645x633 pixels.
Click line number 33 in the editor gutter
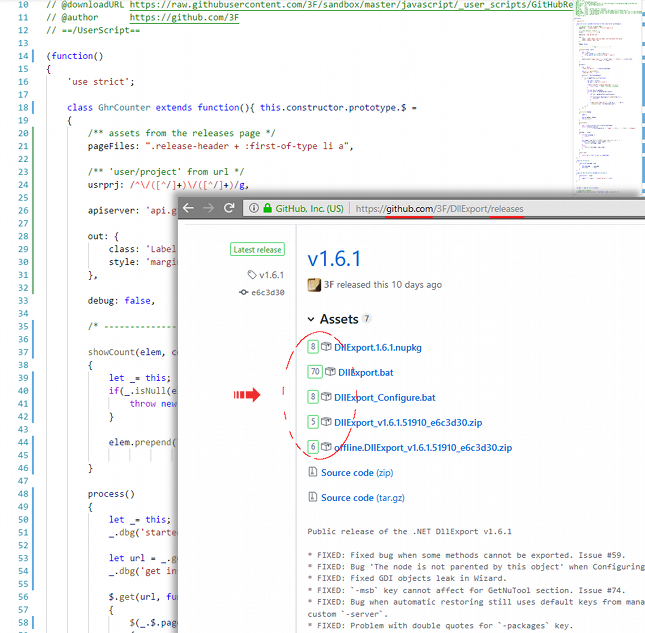[x=23, y=301]
